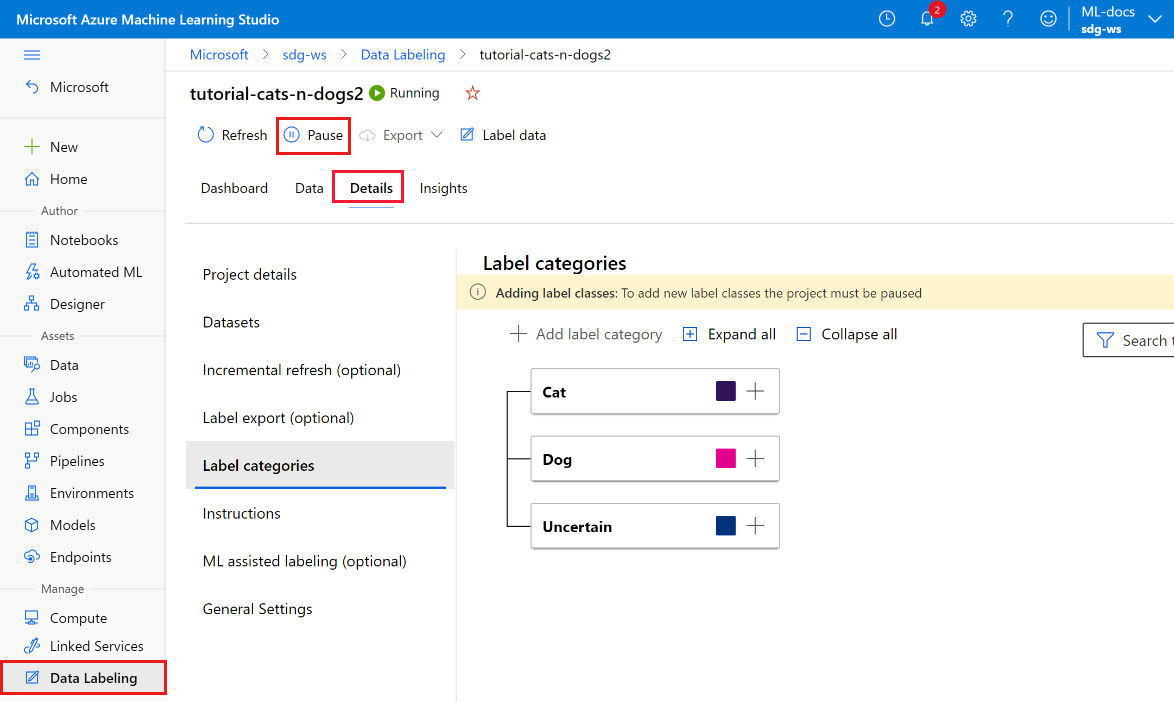
Task: Open Automated ML in the sidebar
Action: [x=94, y=271]
